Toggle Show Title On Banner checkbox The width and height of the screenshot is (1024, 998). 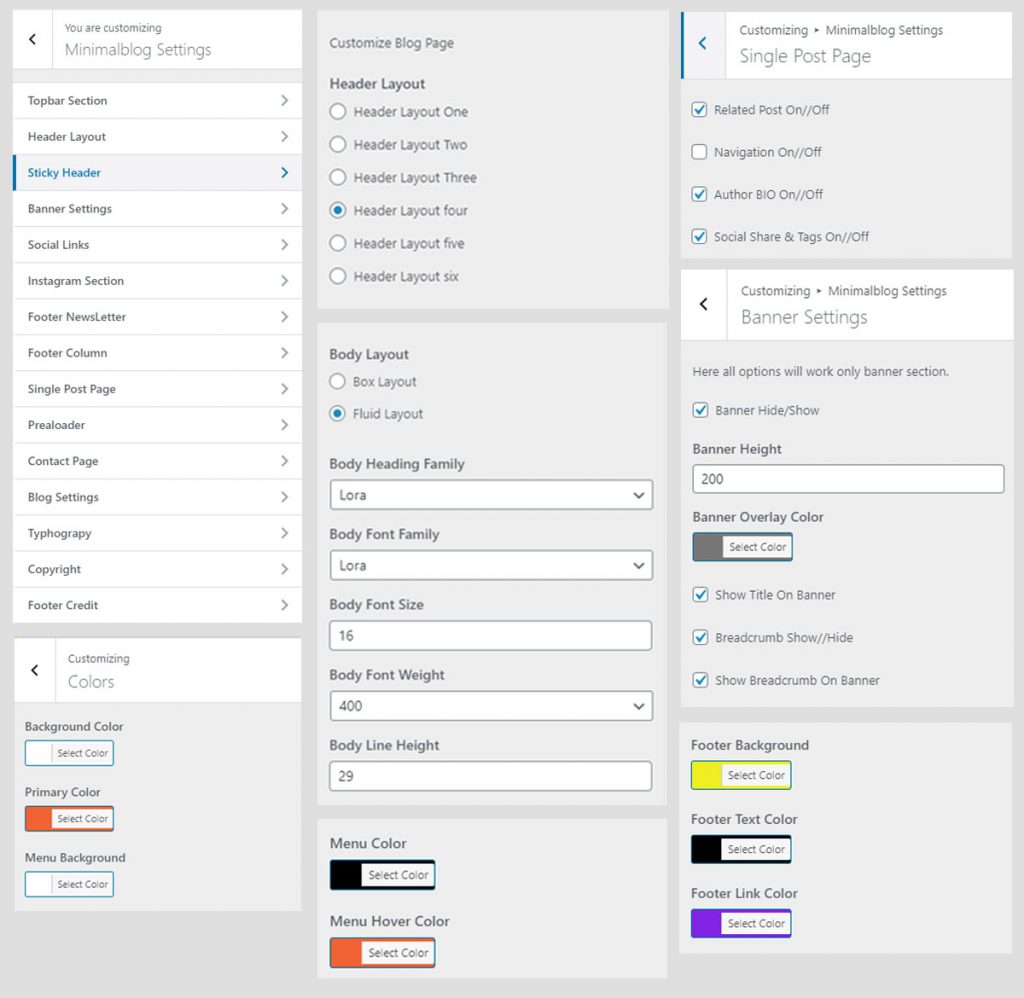click(700, 595)
